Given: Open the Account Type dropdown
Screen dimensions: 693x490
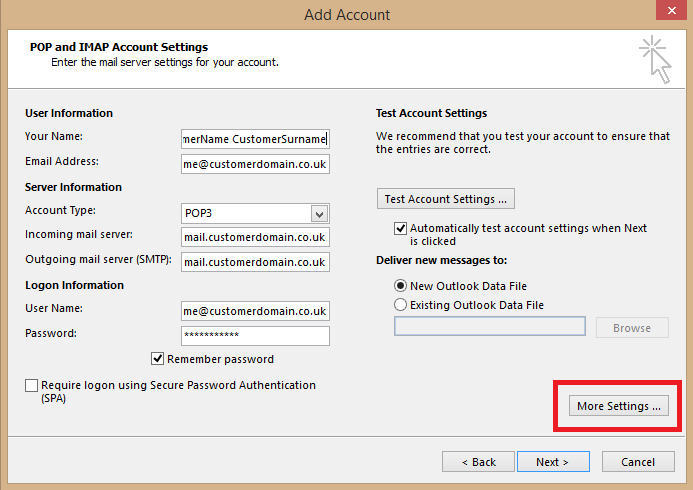Looking at the screenshot, I should pos(319,213).
